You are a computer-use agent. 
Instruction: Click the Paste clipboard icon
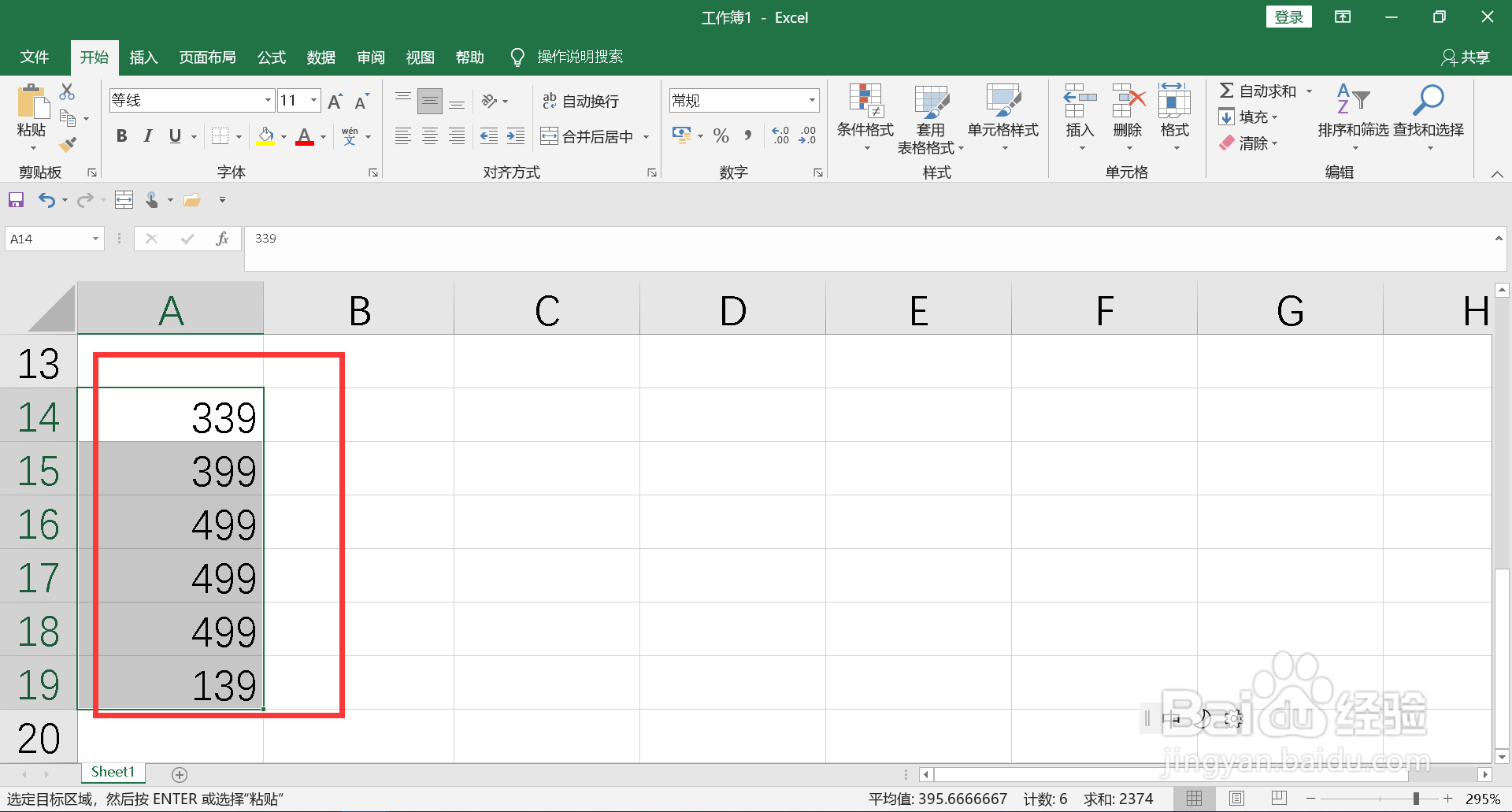[32, 103]
